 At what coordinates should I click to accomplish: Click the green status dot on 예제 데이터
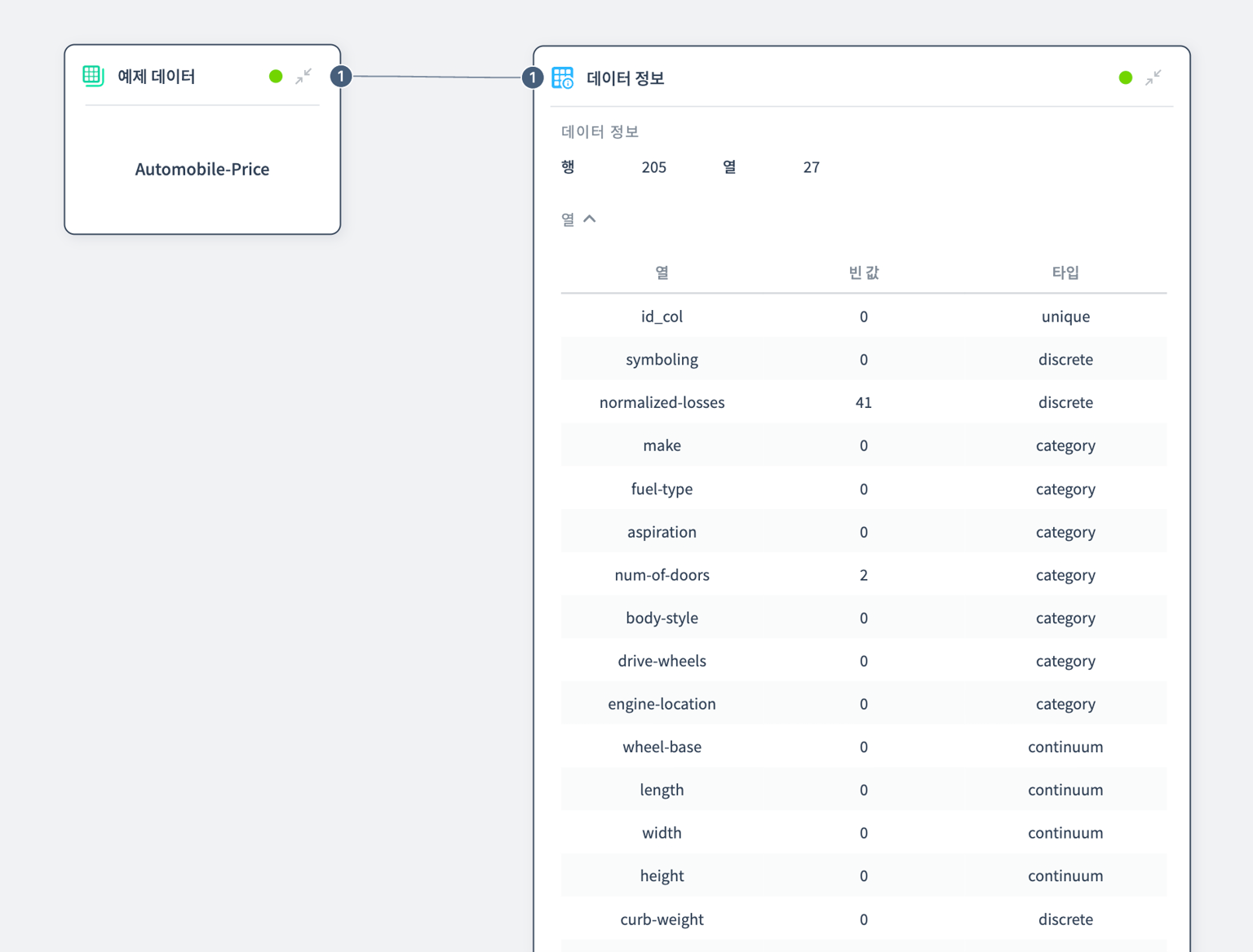pos(276,76)
